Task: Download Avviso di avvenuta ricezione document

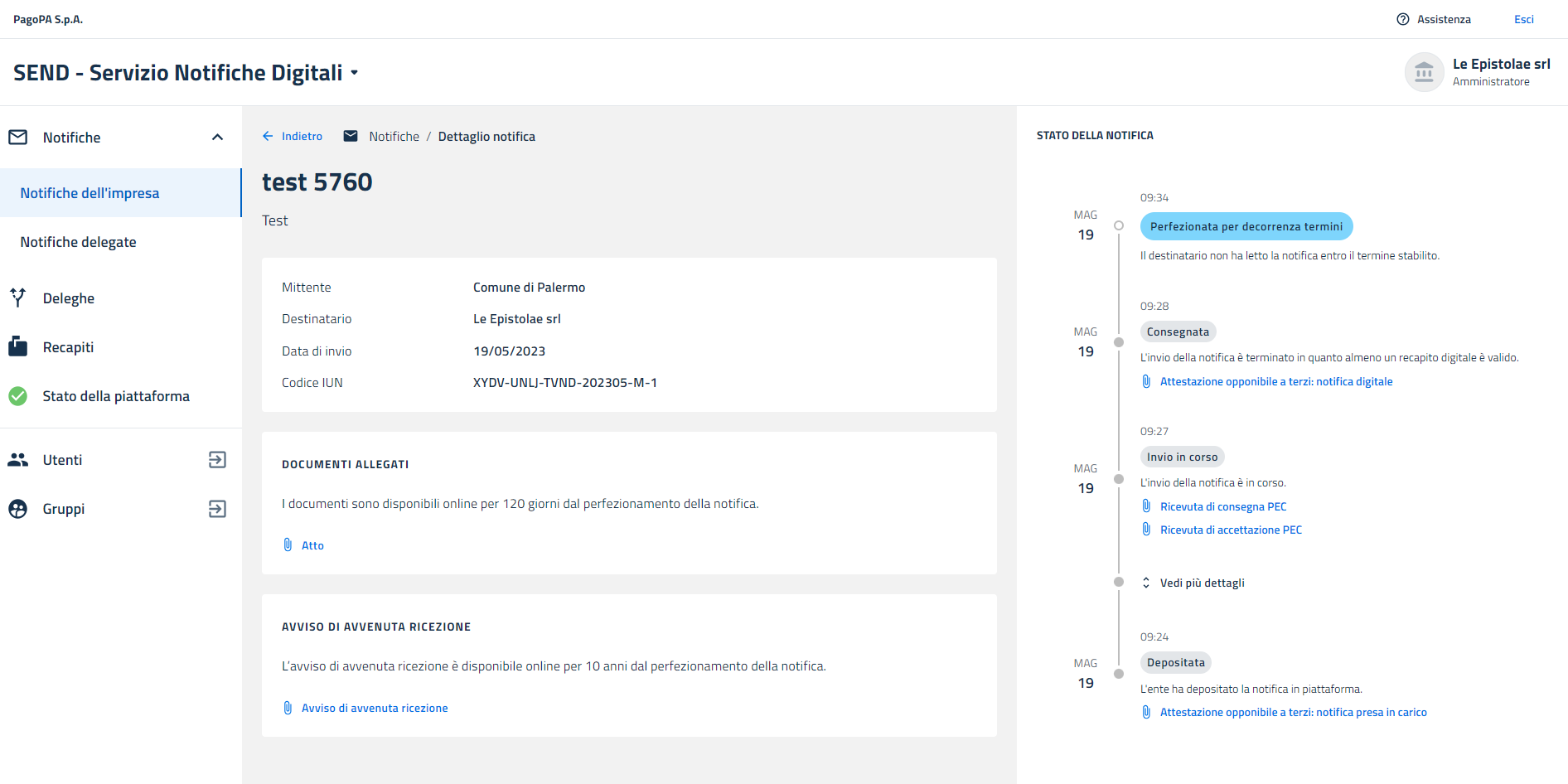Action: (x=374, y=708)
